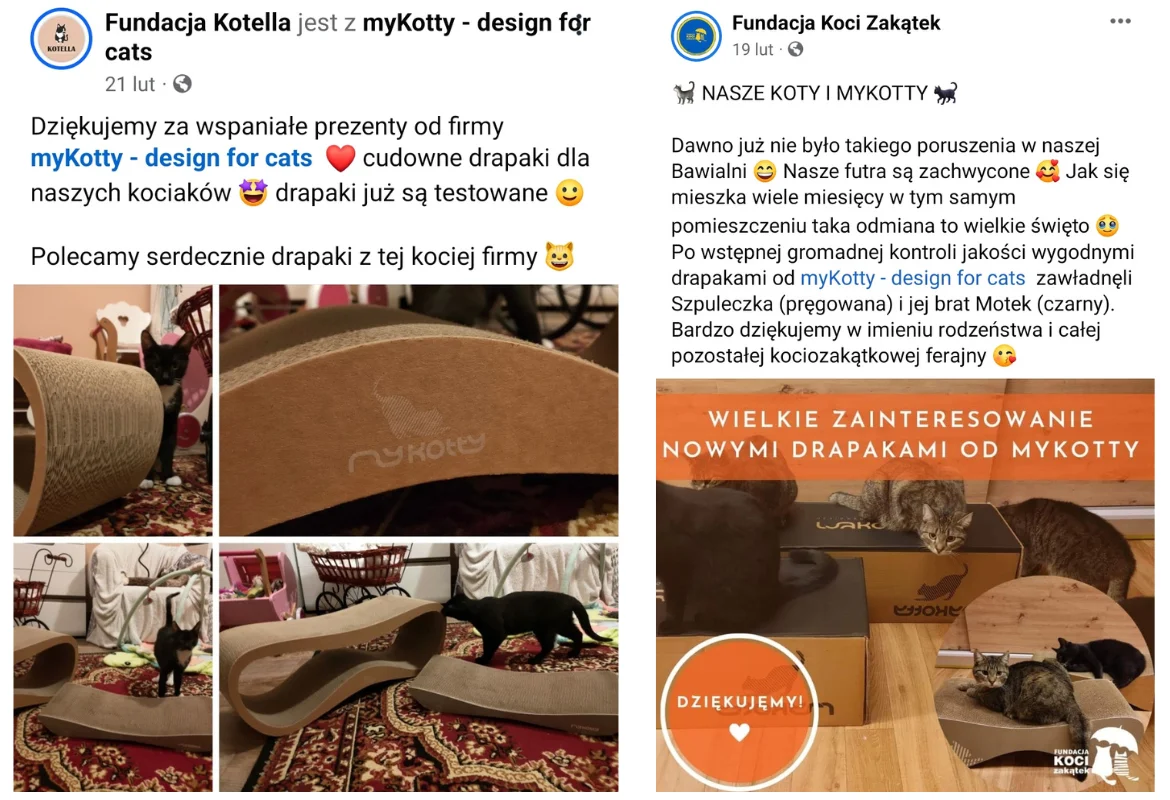Click the 21 lut post timestamp
The height and width of the screenshot is (800, 1170).
130,84
